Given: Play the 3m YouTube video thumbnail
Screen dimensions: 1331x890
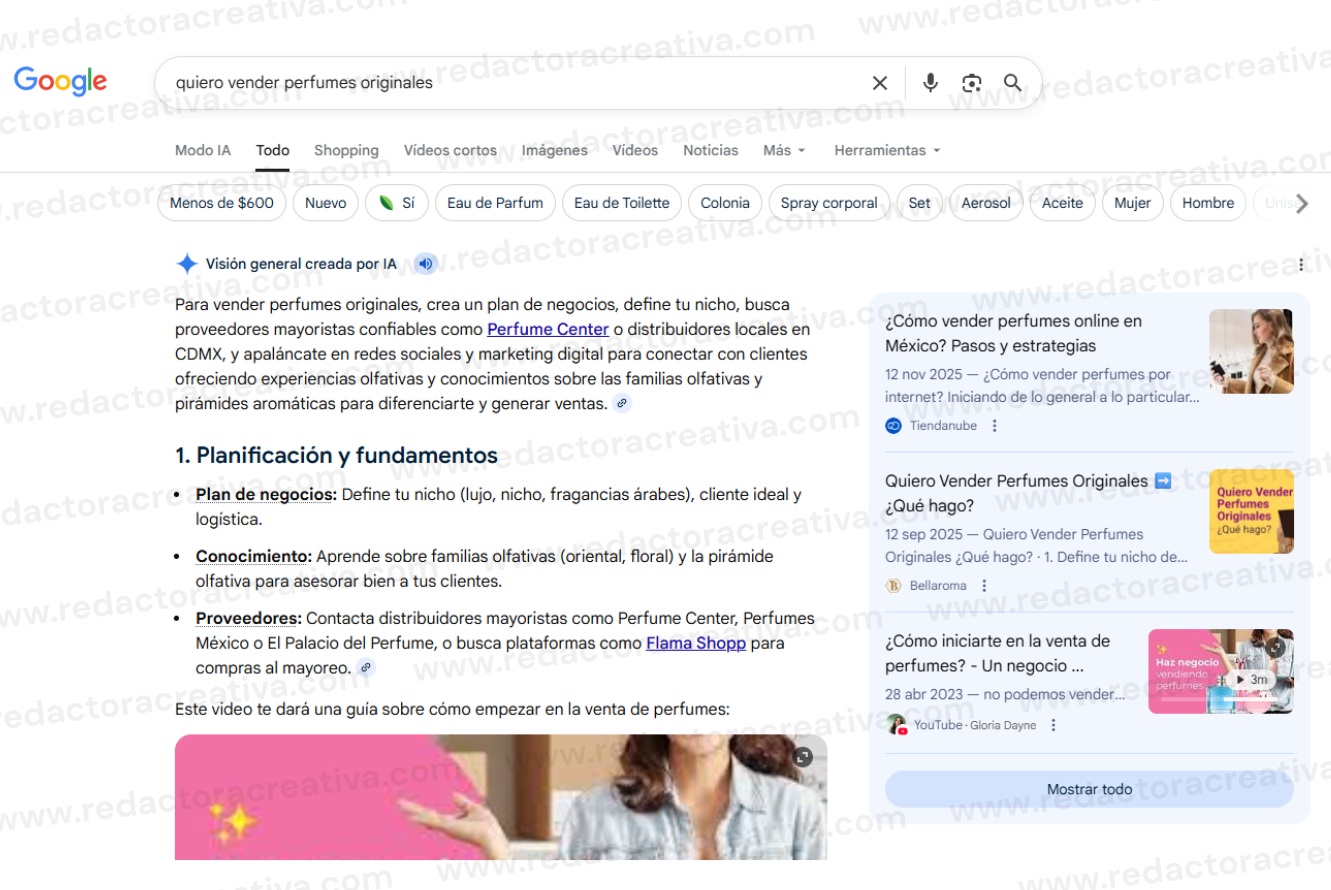Looking at the screenshot, I should [1221, 671].
